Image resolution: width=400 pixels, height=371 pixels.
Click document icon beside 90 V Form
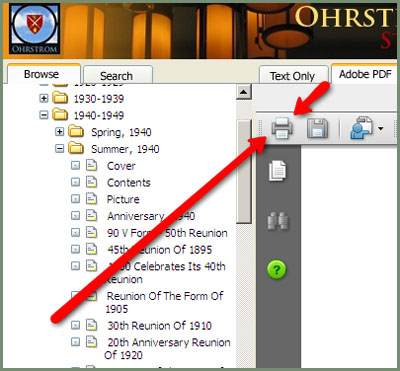(91, 232)
